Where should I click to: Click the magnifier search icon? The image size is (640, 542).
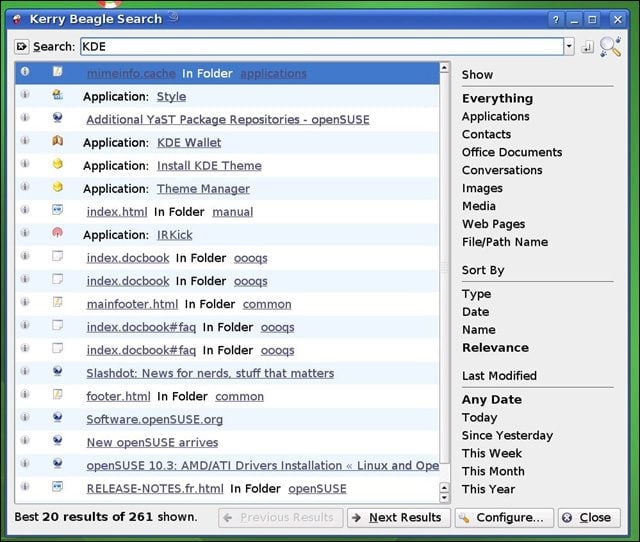coord(611,47)
